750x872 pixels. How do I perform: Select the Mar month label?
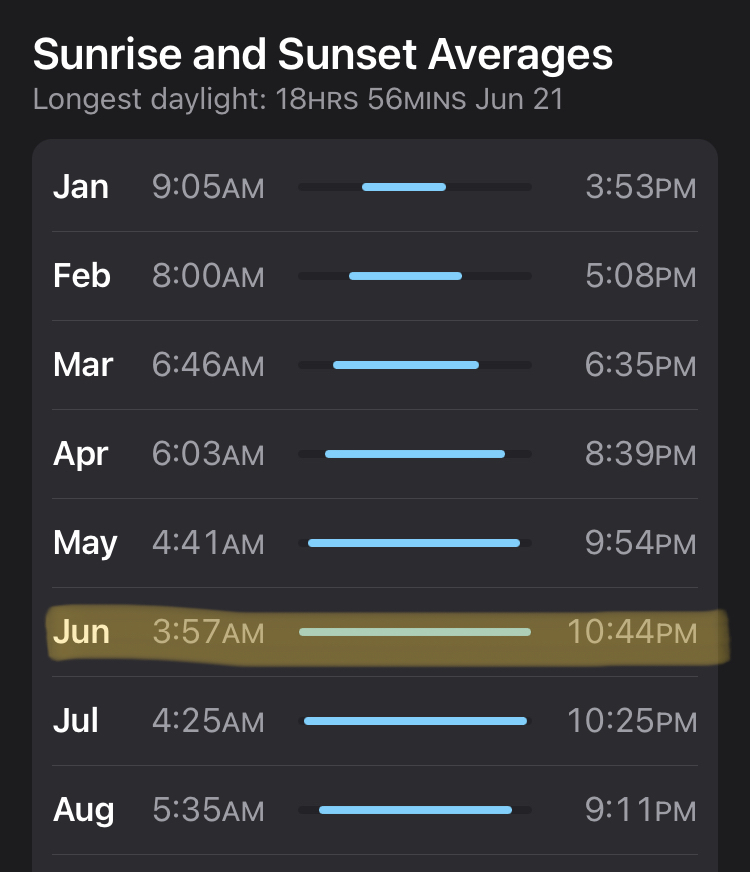(83, 365)
